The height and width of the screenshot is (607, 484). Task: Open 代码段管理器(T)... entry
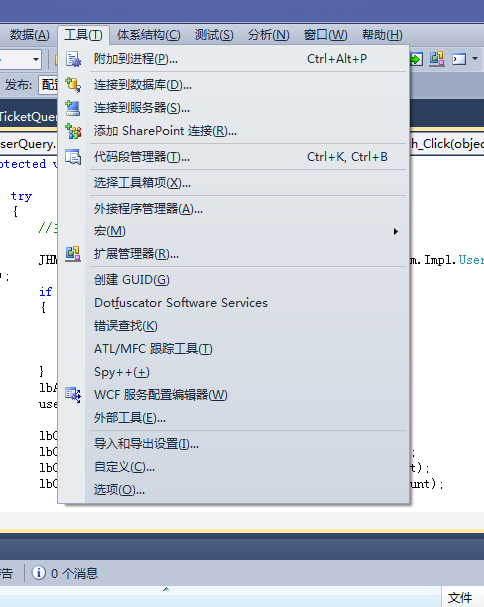(x=233, y=157)
